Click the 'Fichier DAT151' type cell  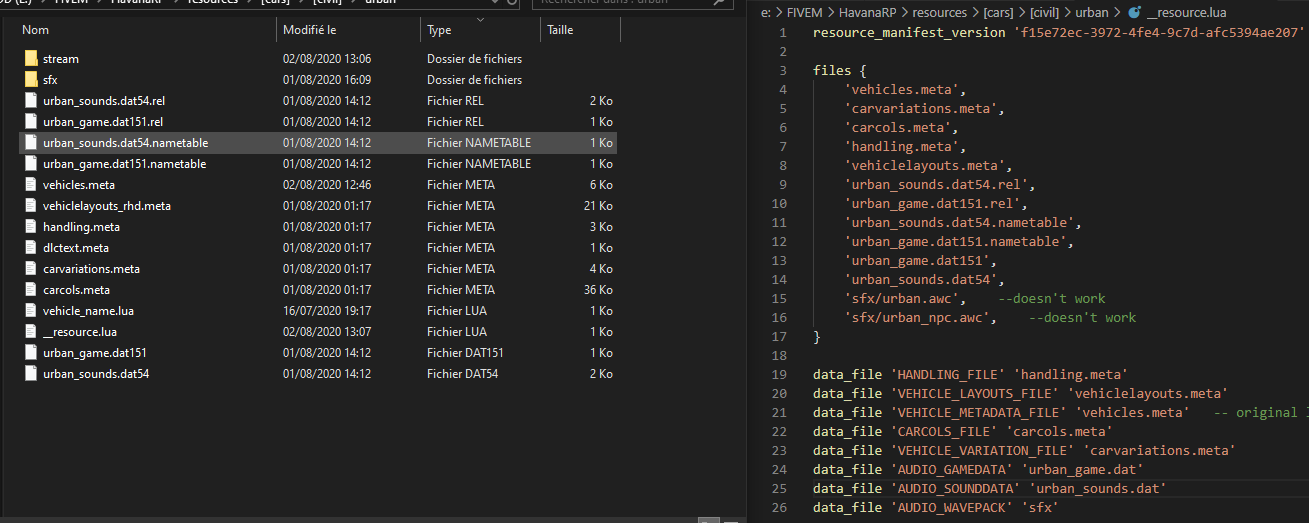[x=465, y=353]
